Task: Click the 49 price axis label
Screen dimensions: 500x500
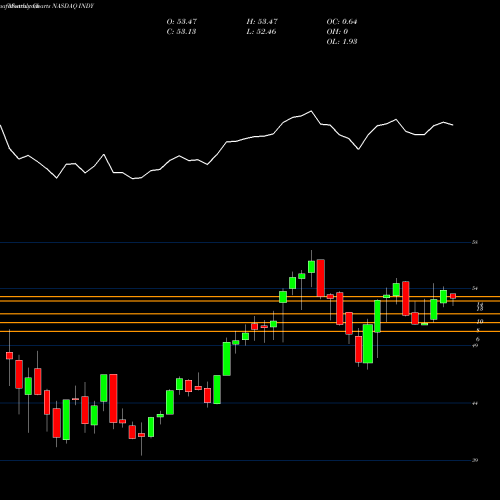Action: click(x=475, y=346)
